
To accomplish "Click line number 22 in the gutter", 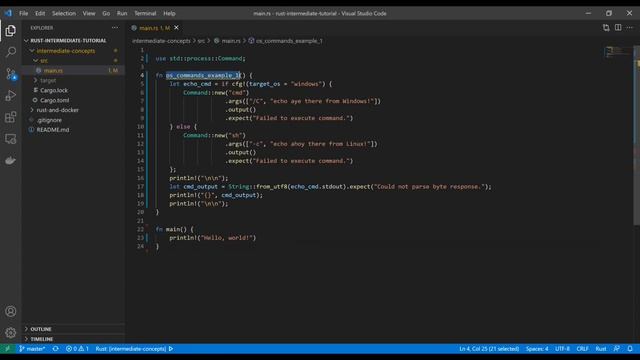I will 141,229.
